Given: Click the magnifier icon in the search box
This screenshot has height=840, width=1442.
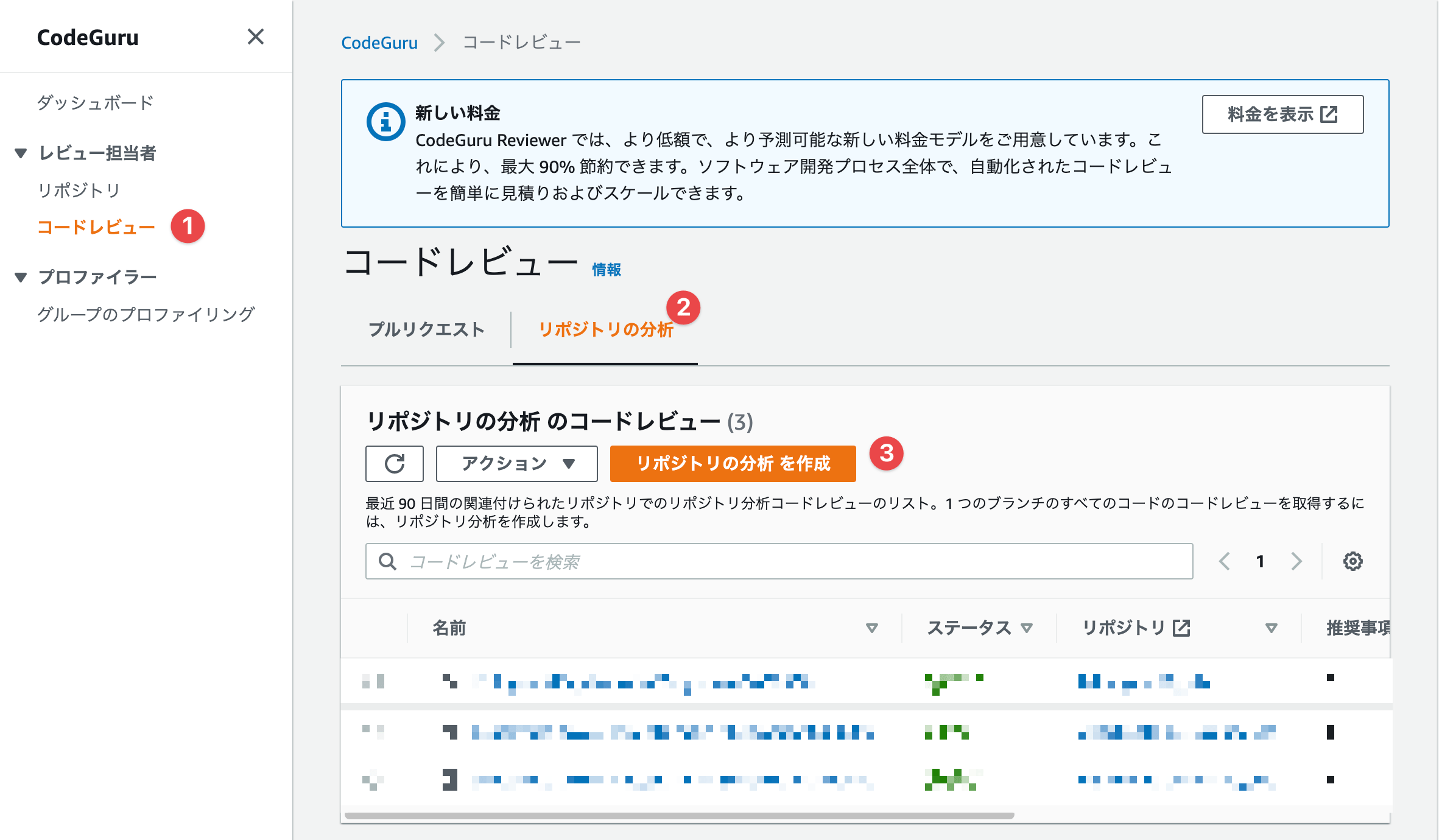Looking at the screenshot, I should [387, 561].
